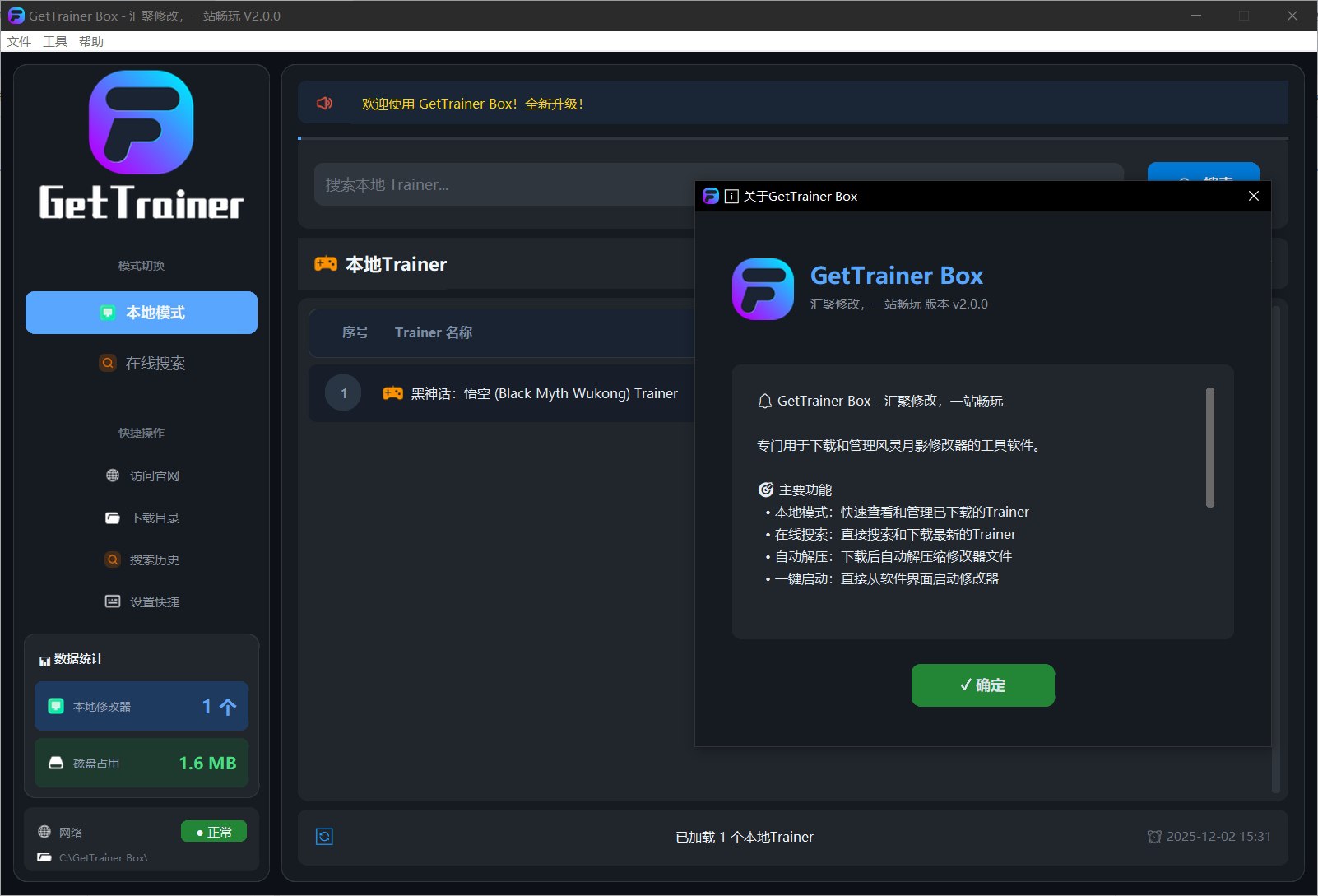The width and height of the screenshot is (1318, 896).
Task: Switch to 在线搜索 online search mode
Action: coord(142,363)
